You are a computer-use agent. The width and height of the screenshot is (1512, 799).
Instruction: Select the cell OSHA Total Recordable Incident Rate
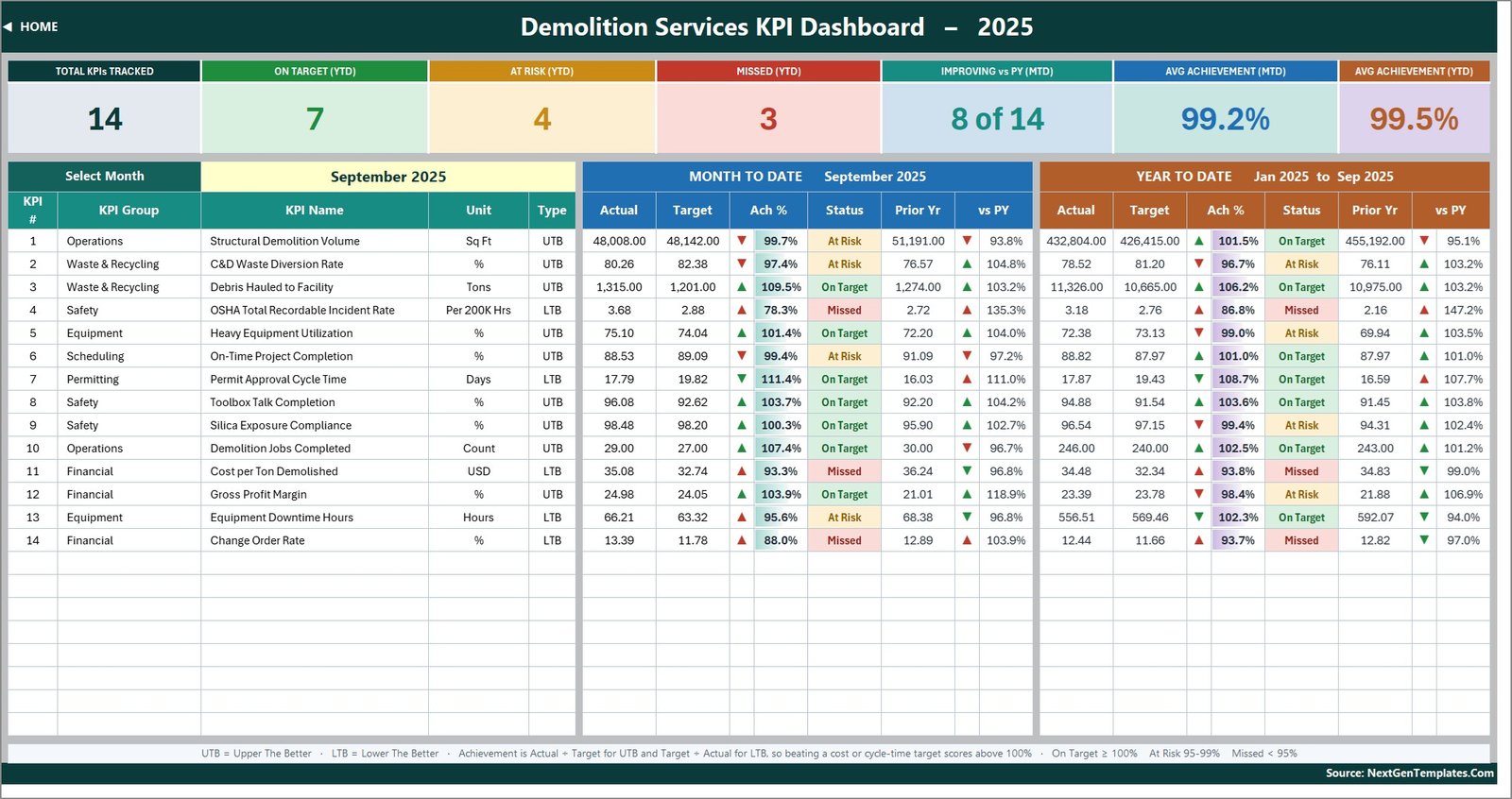[315, 310]
